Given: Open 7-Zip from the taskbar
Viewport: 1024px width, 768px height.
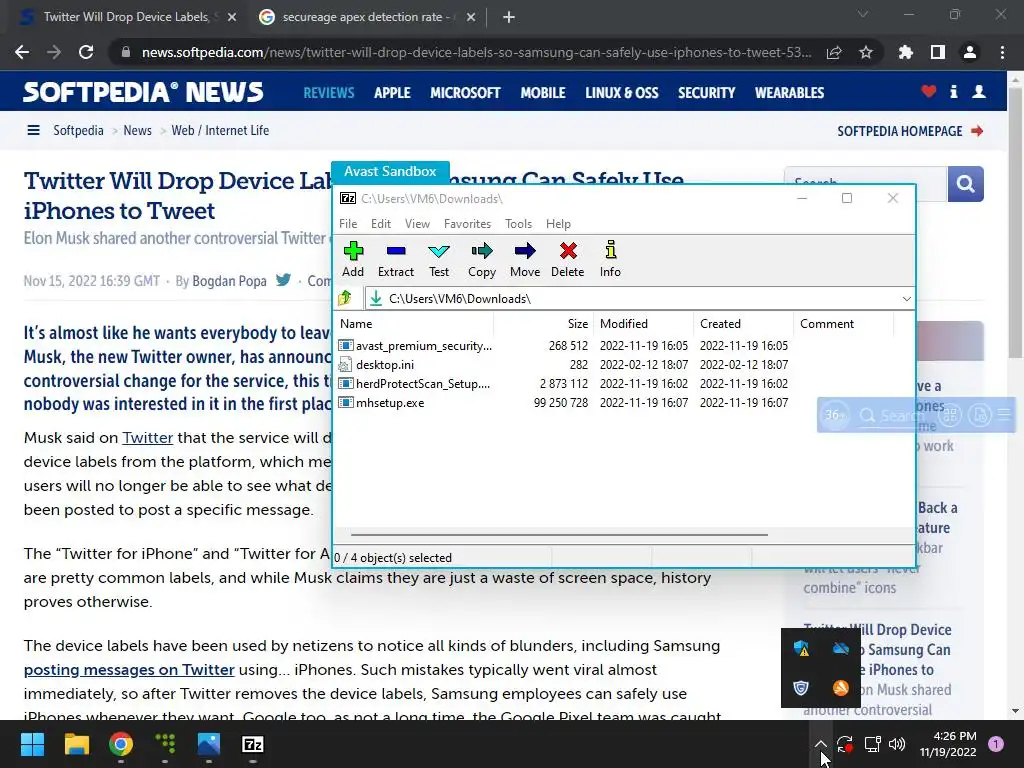Looking at the screenshot, I should point(253,744).
